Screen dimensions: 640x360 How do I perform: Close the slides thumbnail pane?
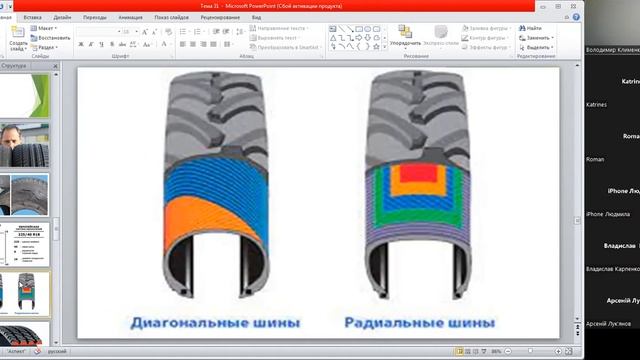(56, 66)
